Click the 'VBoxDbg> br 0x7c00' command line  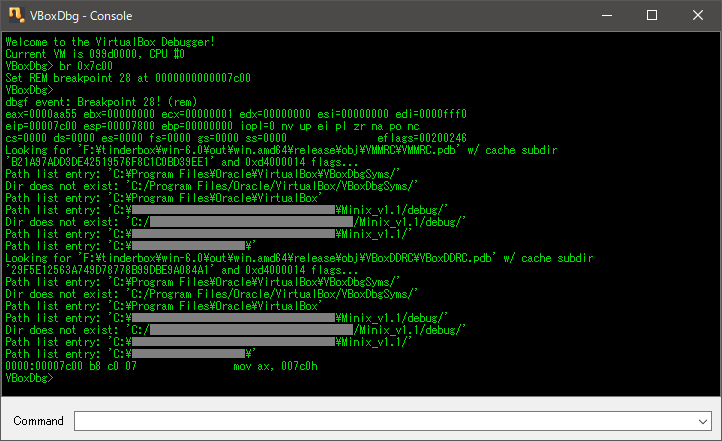coord(59,66)
